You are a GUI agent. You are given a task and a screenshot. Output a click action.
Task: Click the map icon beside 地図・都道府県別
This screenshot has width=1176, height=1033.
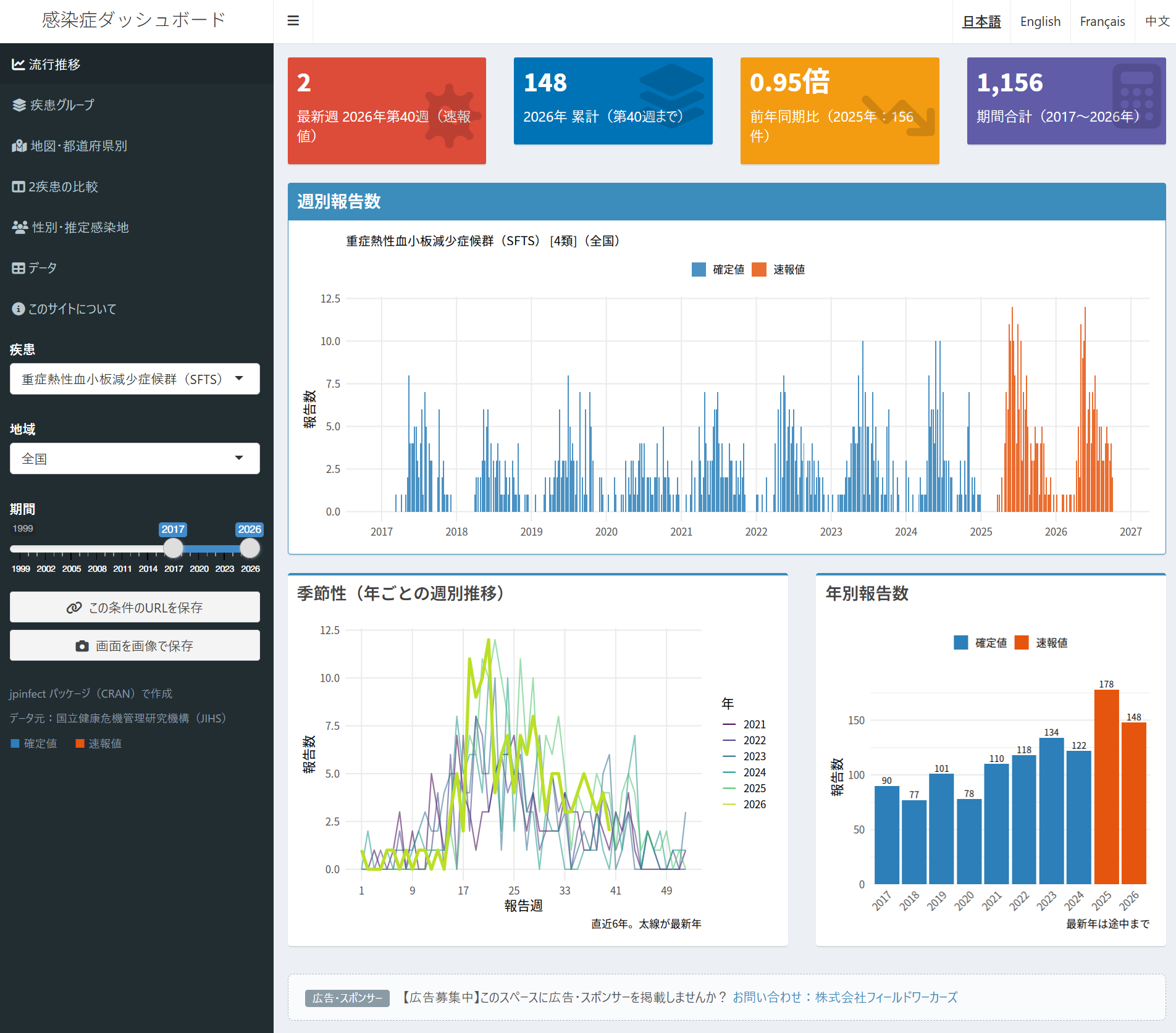(19, 146)
